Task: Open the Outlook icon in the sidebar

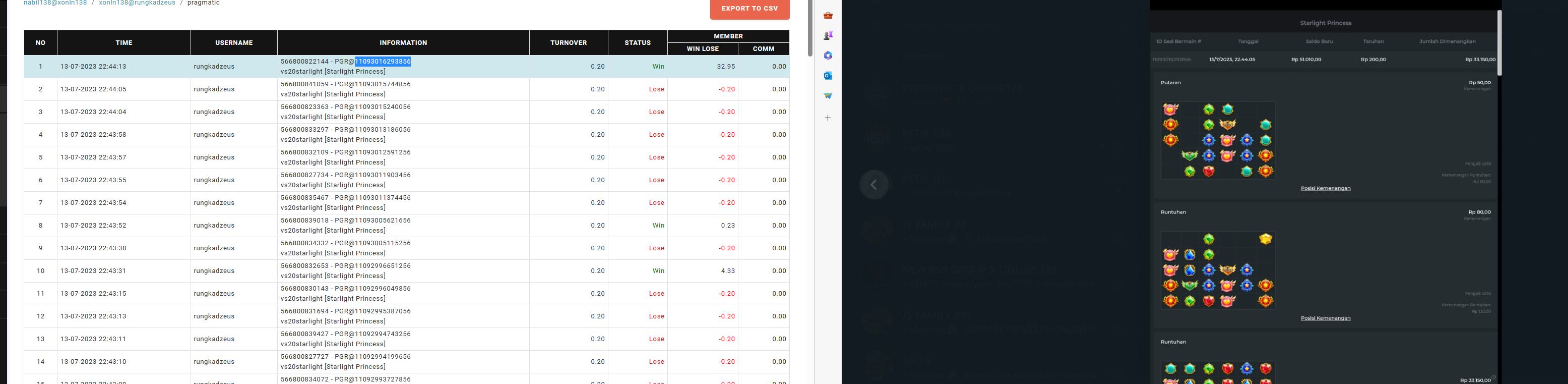Action: 828,76
